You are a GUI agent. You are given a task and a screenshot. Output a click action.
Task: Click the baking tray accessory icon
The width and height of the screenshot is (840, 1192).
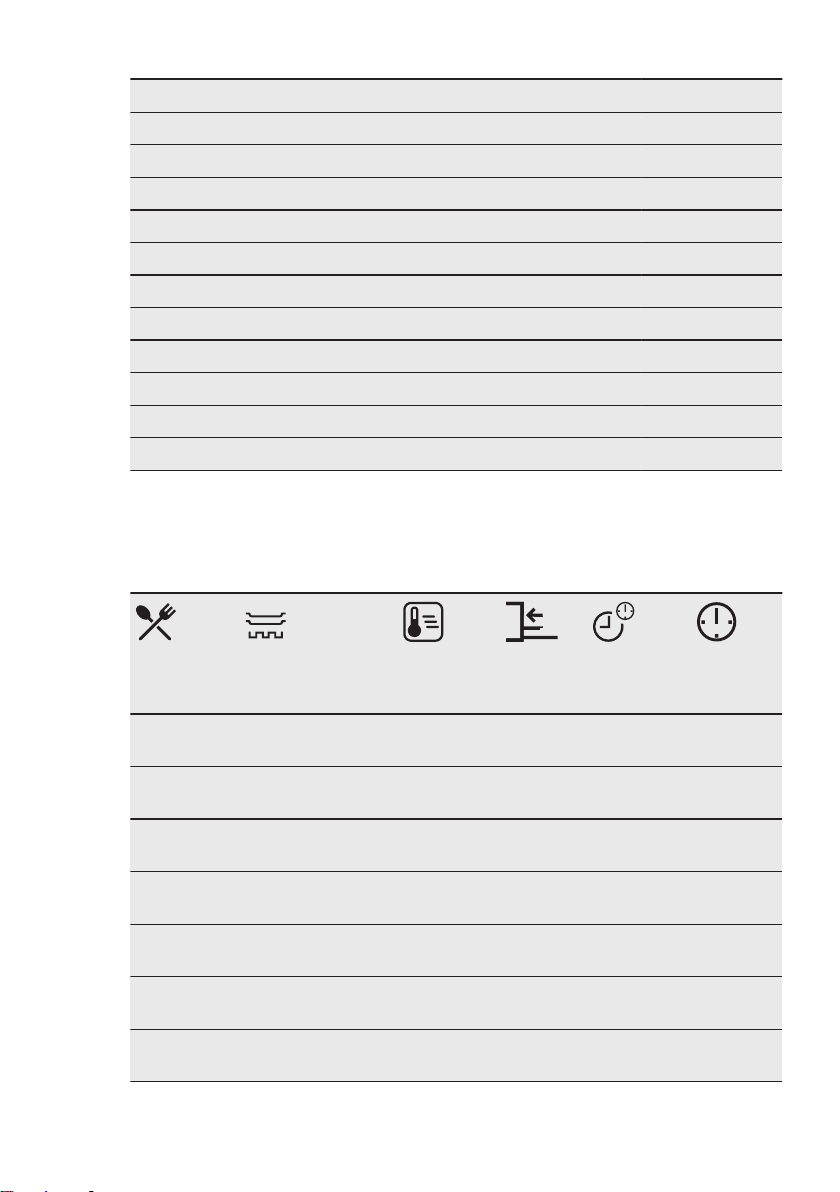click(x=265, y=625)
